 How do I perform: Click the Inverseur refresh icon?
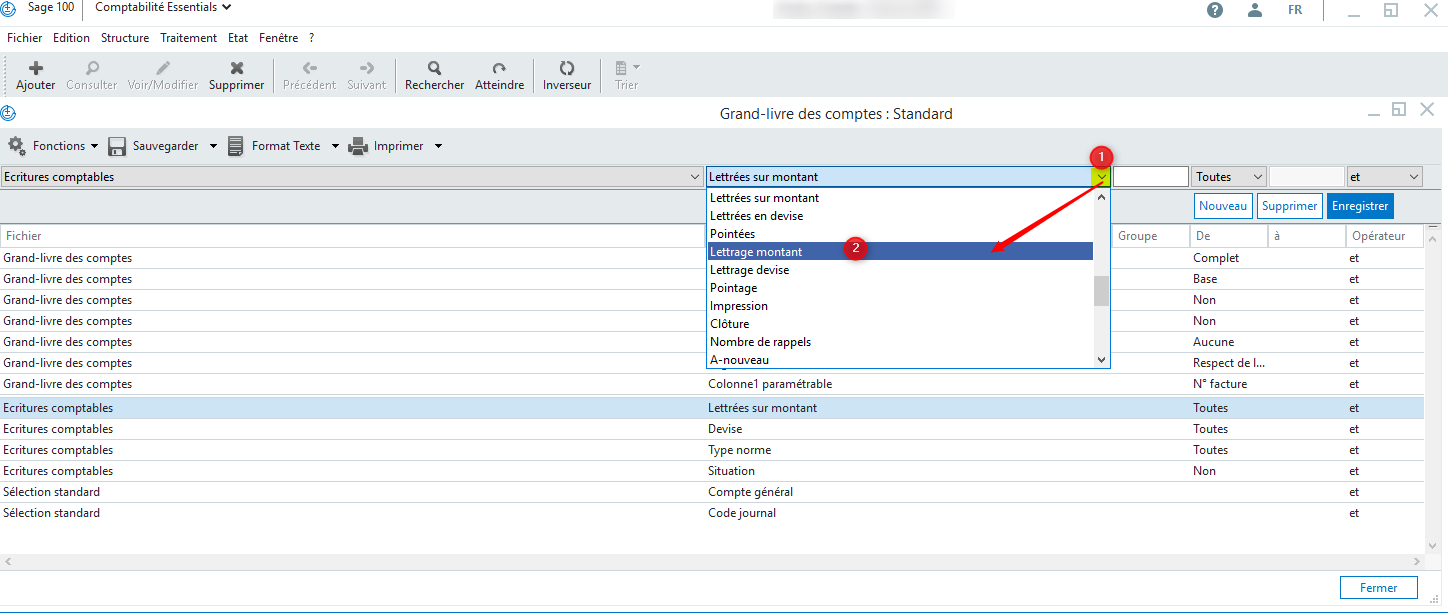(x=567, y=69)
